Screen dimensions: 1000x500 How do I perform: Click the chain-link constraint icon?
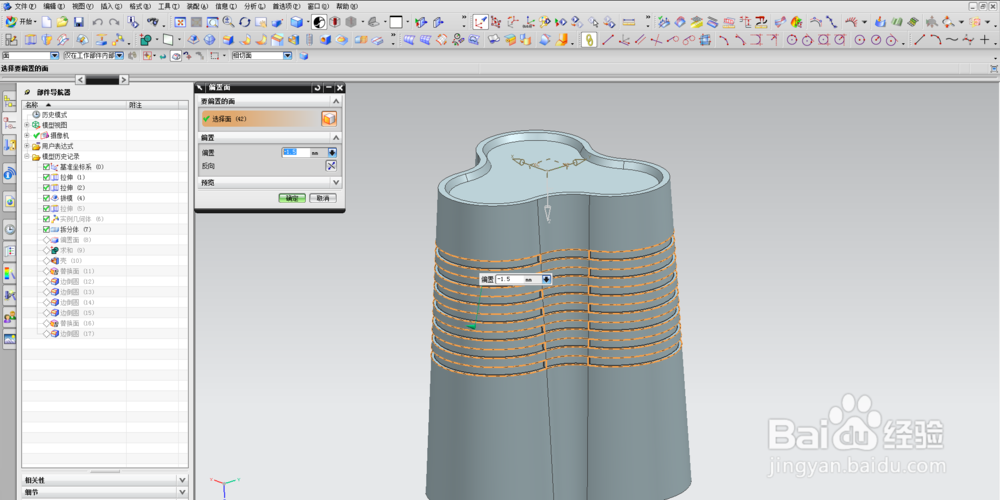pyautogui.click(x=589, y=40)
